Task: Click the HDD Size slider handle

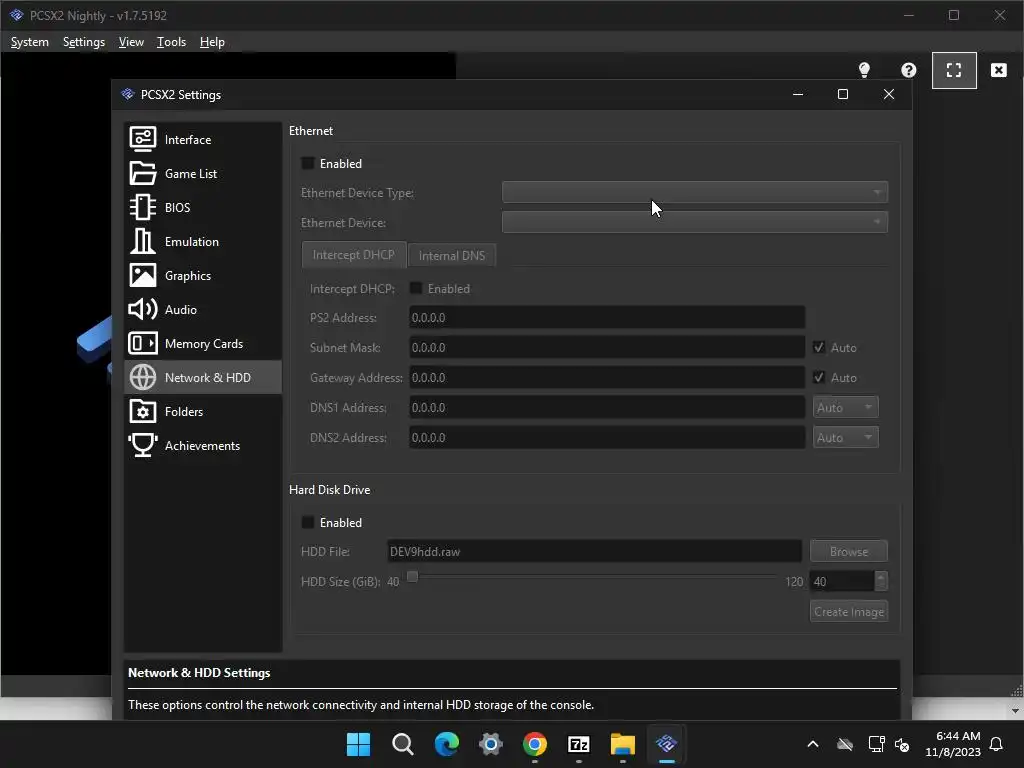Action: [412, 576]
